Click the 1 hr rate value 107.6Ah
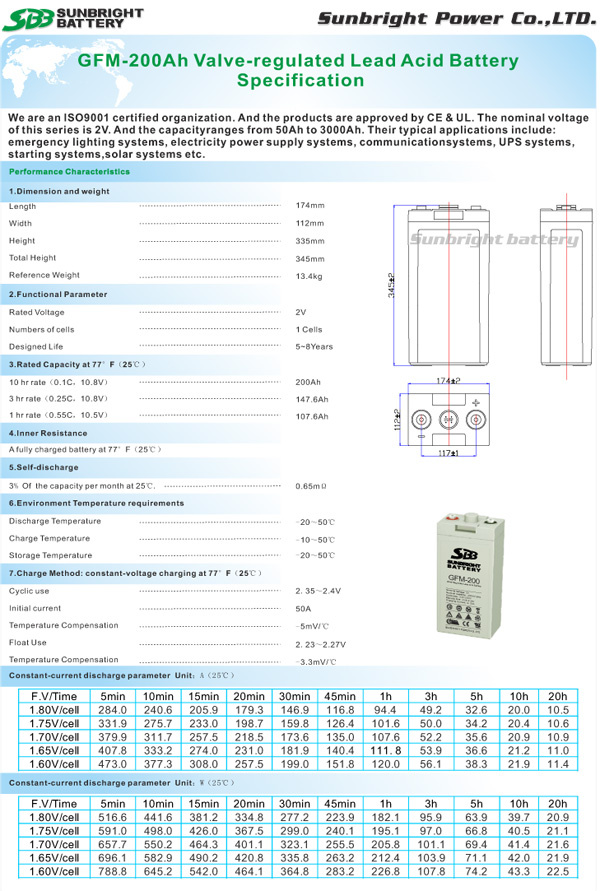 pos(312,416)
